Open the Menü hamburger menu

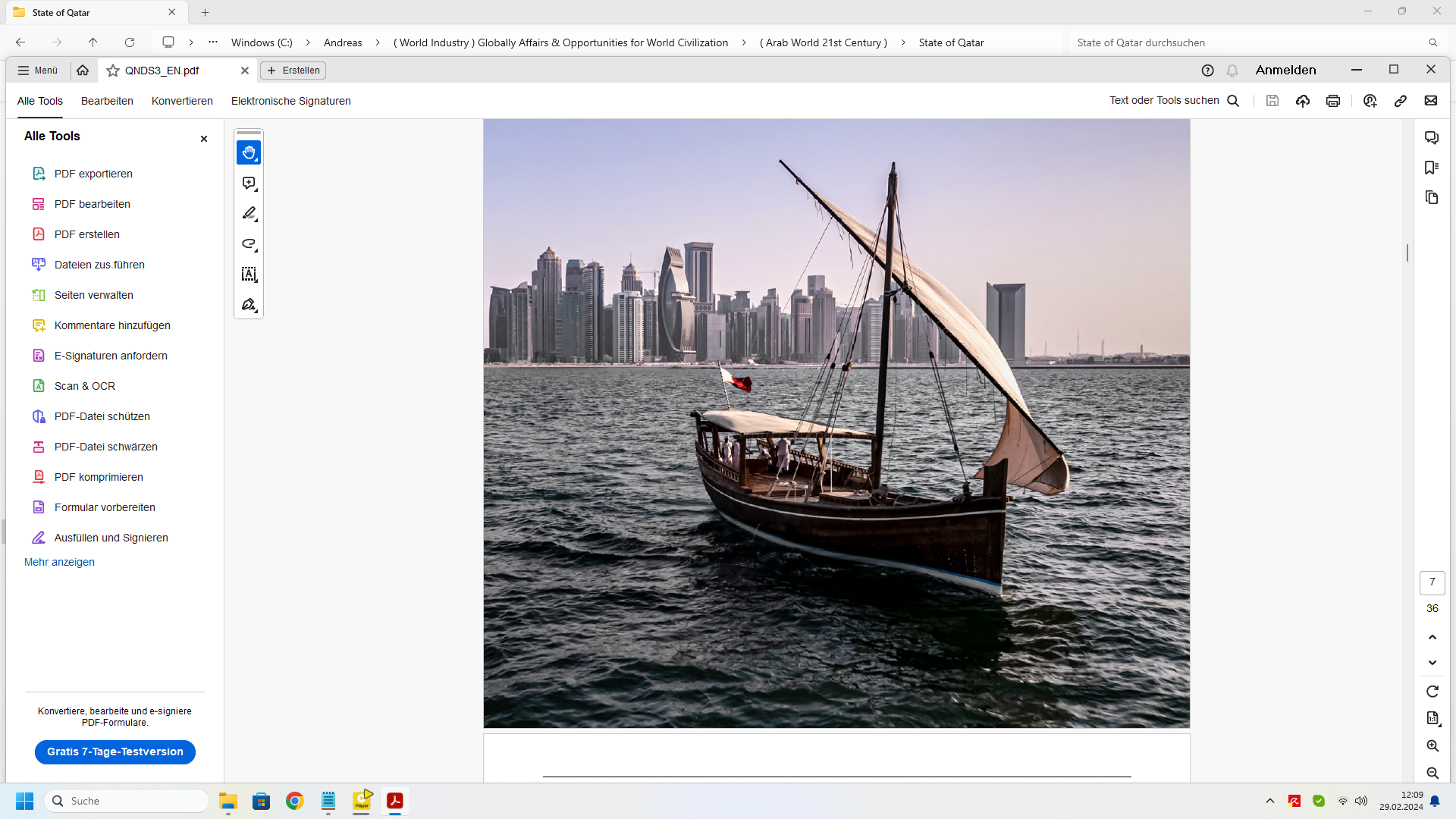click(x=38, y=71)
